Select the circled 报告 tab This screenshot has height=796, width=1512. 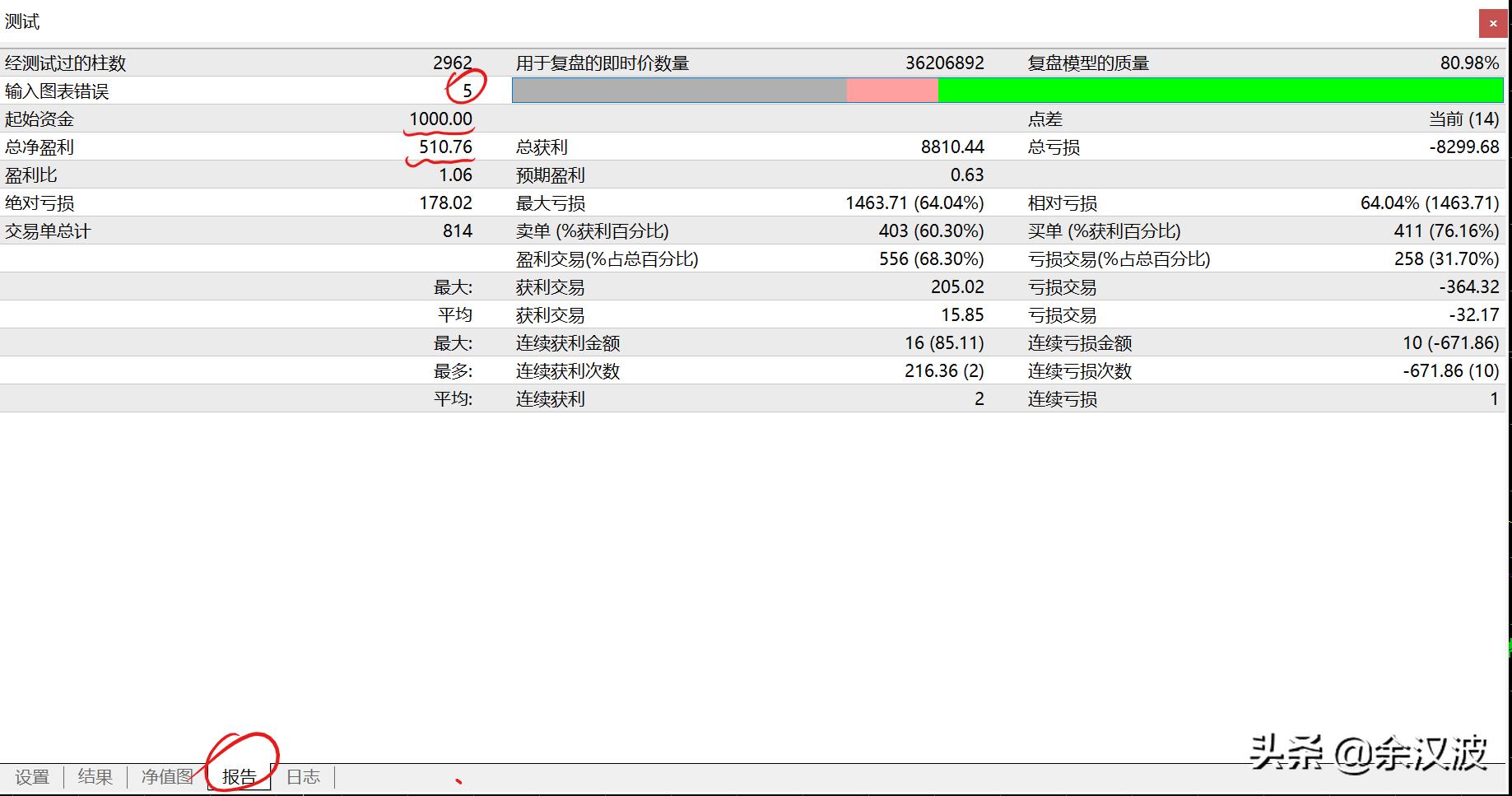point(240,775)
